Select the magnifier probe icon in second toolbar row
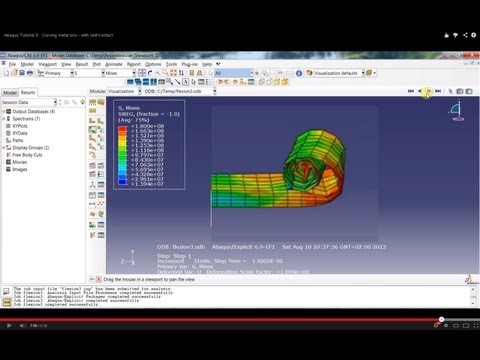This screenshot has width=480, height=360. 170,82
